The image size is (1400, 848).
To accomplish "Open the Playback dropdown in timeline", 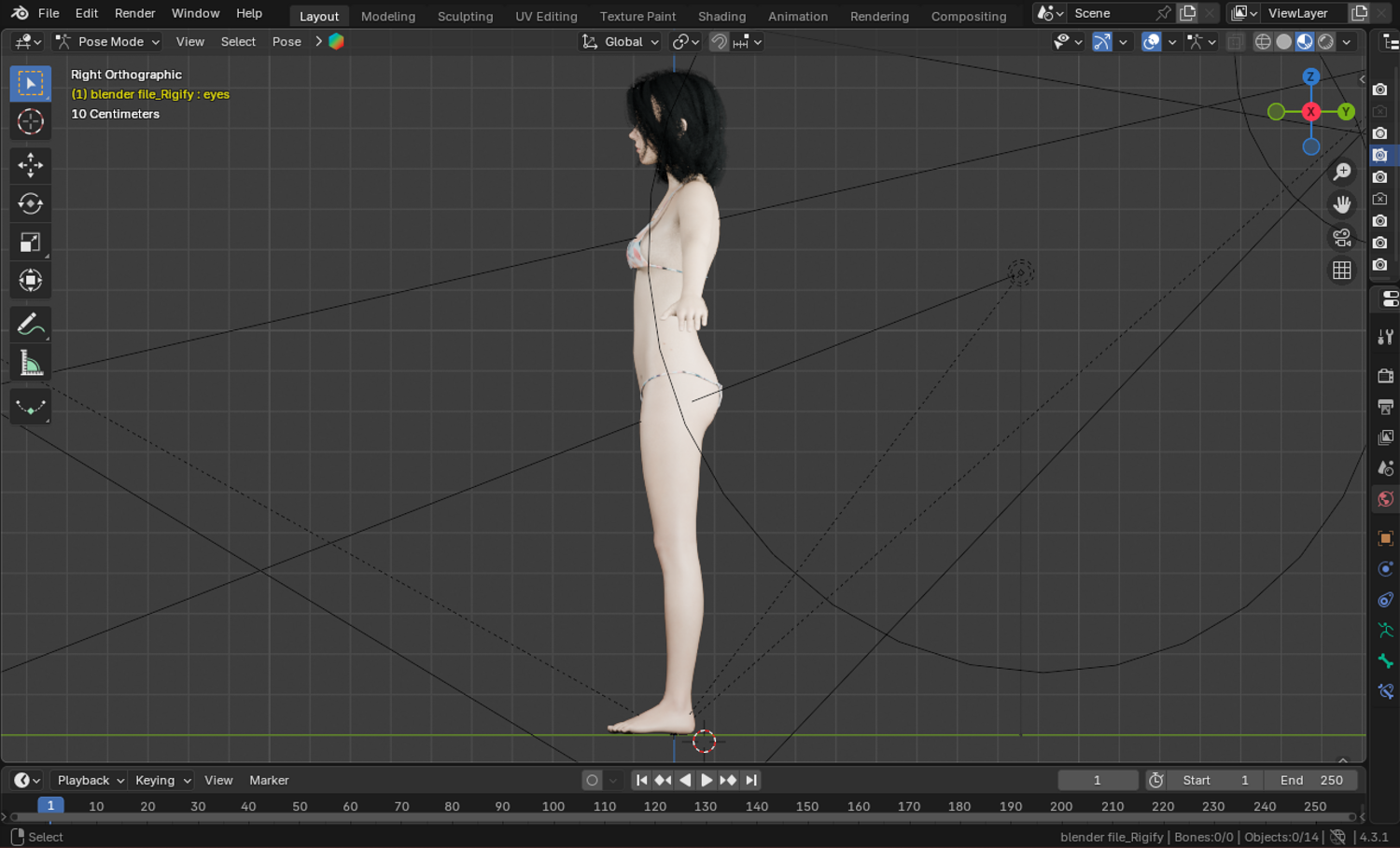I will click(91, 781).
